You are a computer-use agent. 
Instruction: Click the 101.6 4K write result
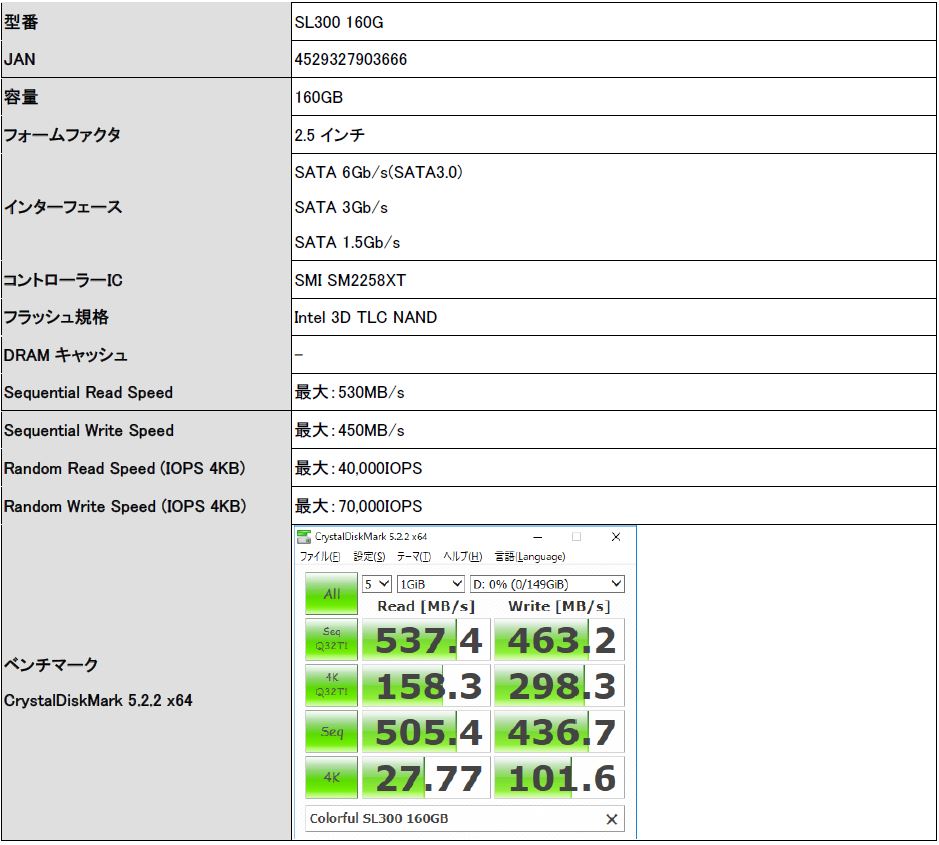559,778
